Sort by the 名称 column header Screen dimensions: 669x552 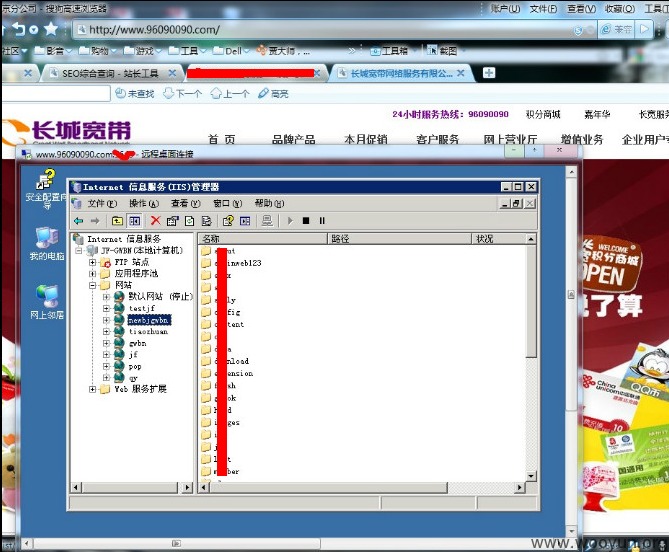tap(263, 238)
